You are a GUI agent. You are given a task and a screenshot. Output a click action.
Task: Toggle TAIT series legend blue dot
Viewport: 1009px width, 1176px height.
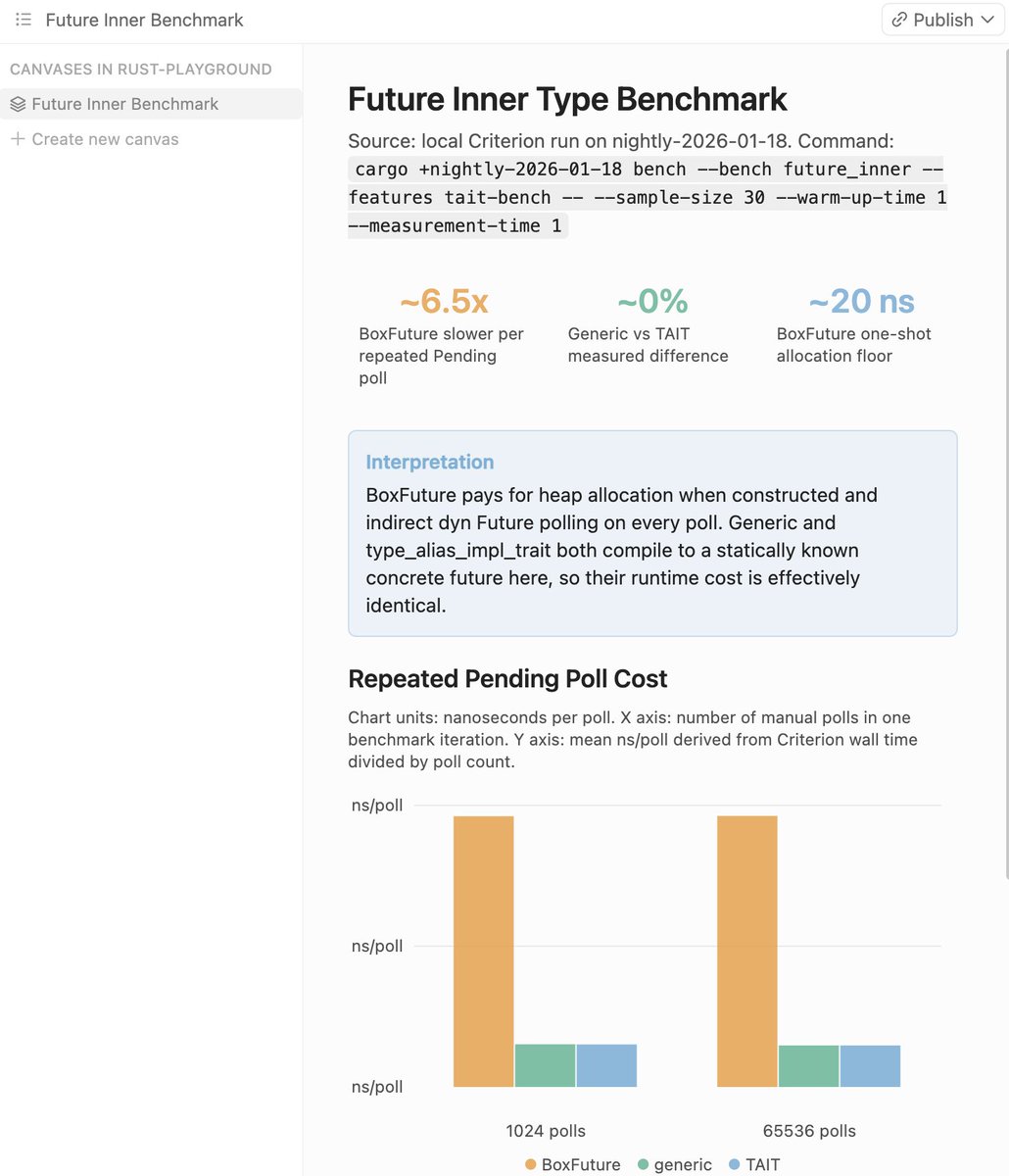(735, 1164)
